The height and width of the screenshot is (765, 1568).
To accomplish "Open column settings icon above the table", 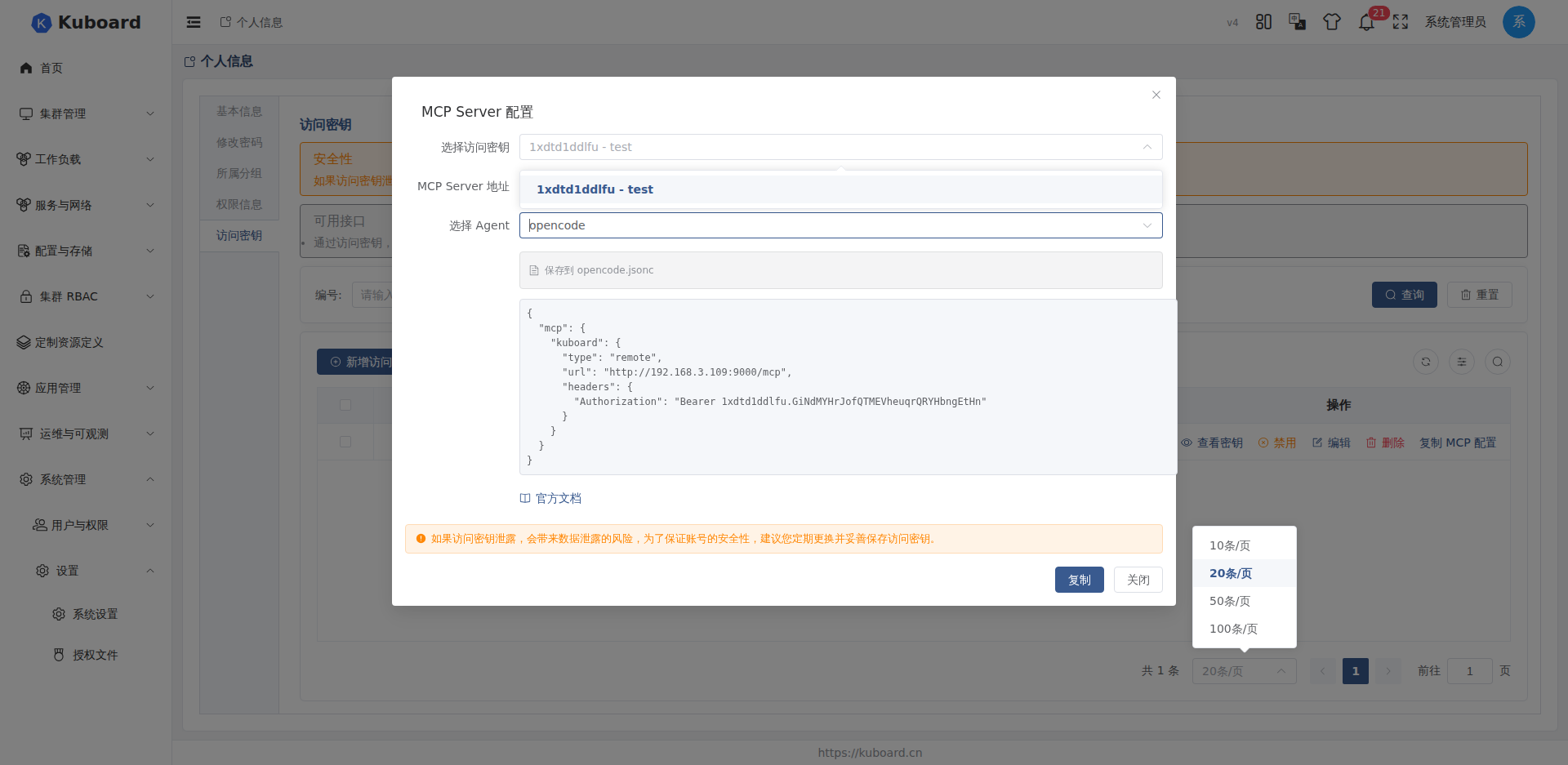I will point(1462,362).
